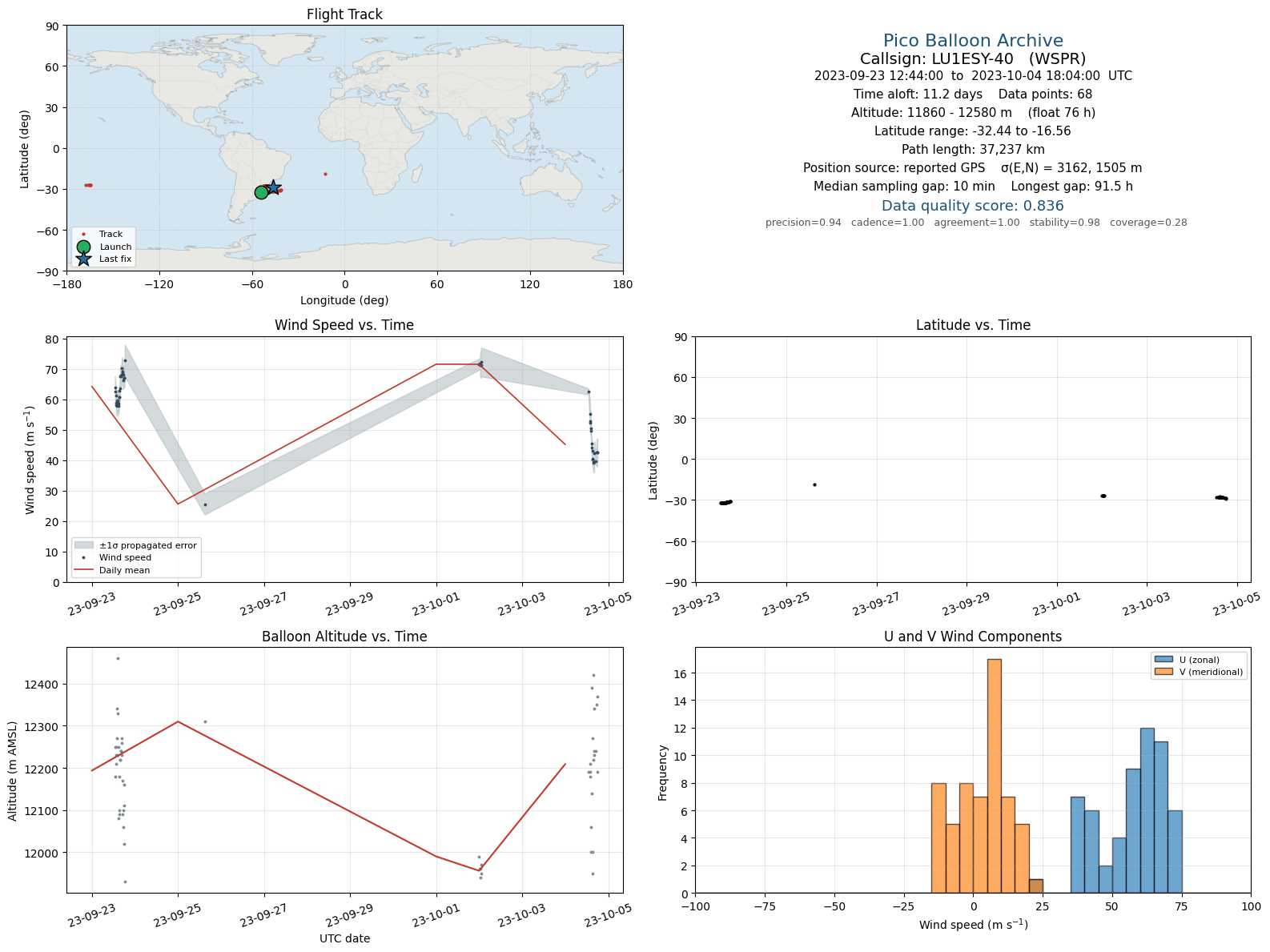Select the track points in the far-west Pacific
The width and height of the screenshot is (1270, 952).
88,185
